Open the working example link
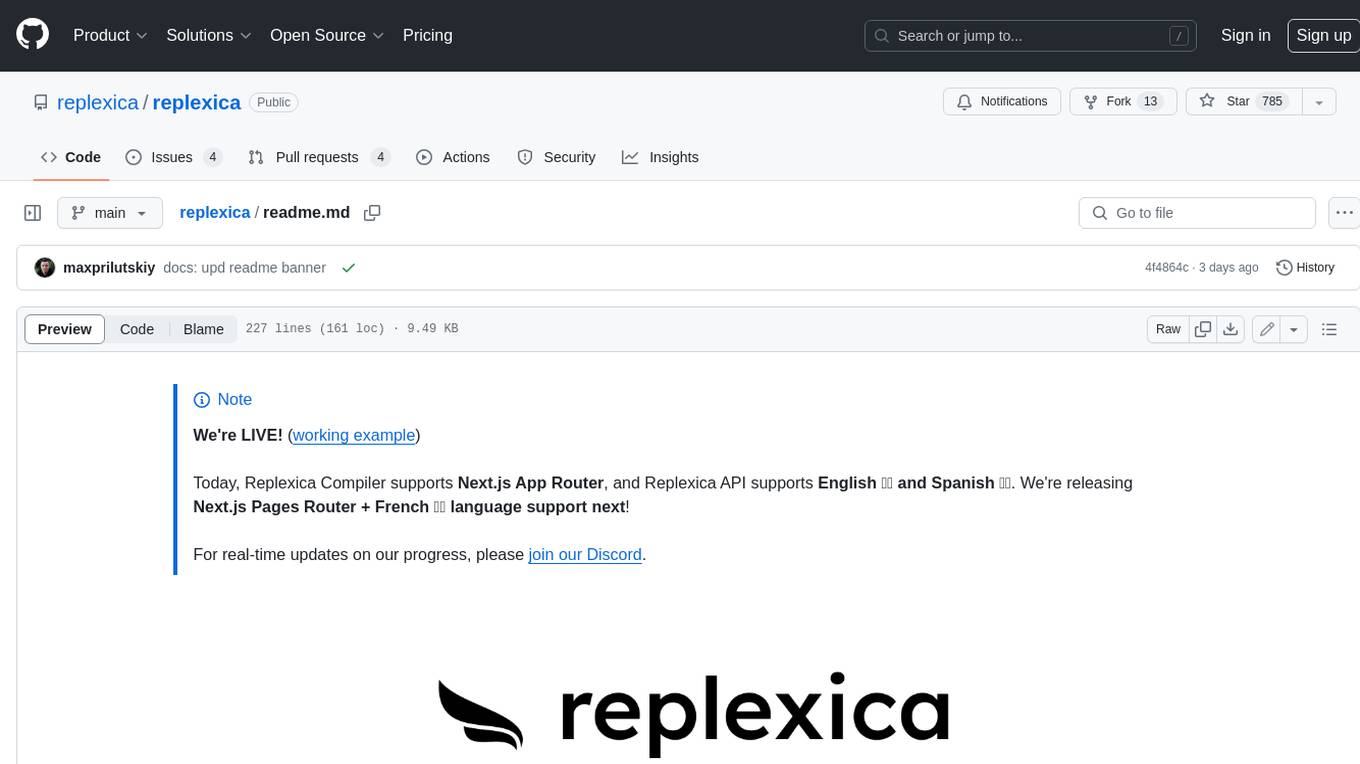Image resolution: width=1360 pixels, height=764 pixels. (354, 435)
